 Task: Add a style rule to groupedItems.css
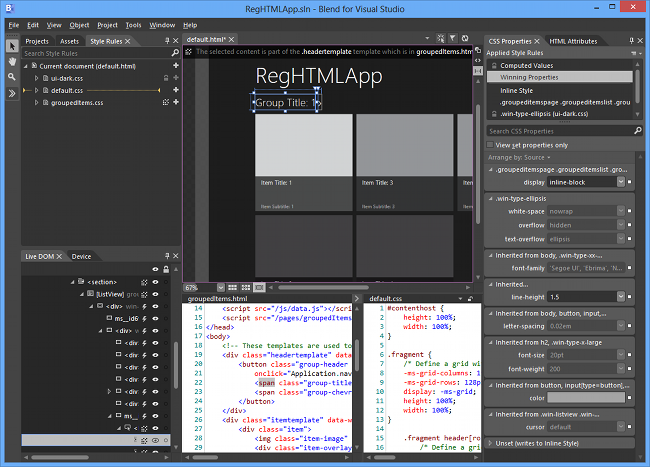click(x=176, y=102)
